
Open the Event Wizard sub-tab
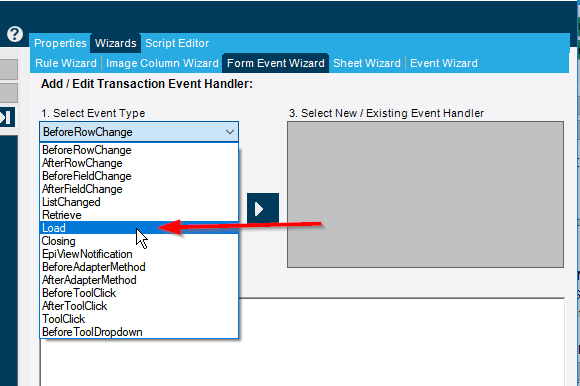click(444, 63)
